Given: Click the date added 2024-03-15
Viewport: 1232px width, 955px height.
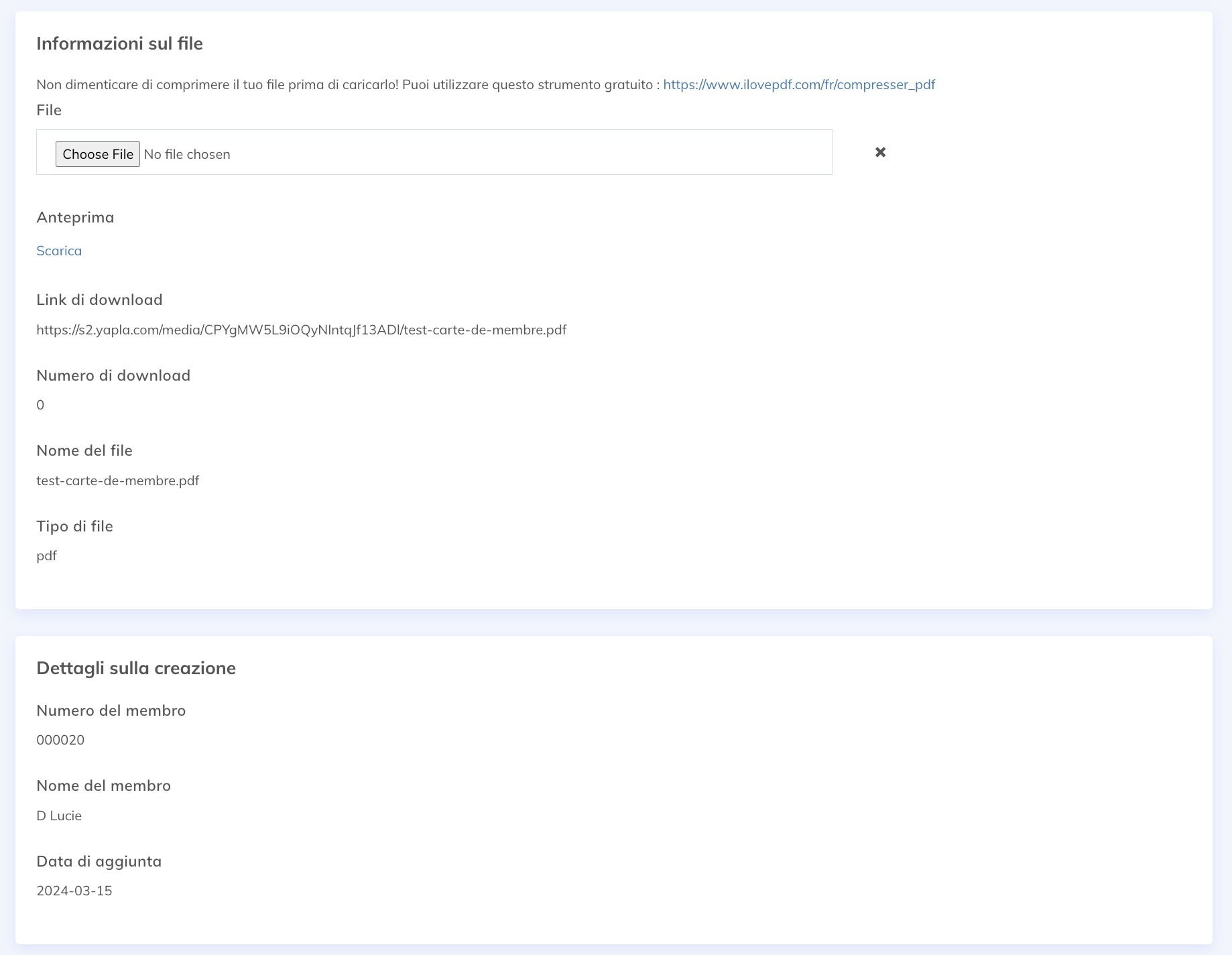Looking at the screenshot, I should click(74, 891).
